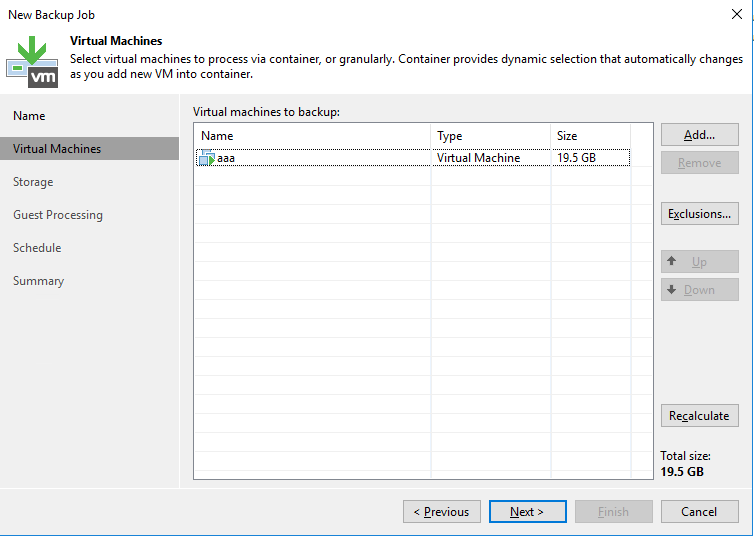Proceed with the Next button
Image resolution: width=754 pixels, height=537 pixels.
click(528, 512)
